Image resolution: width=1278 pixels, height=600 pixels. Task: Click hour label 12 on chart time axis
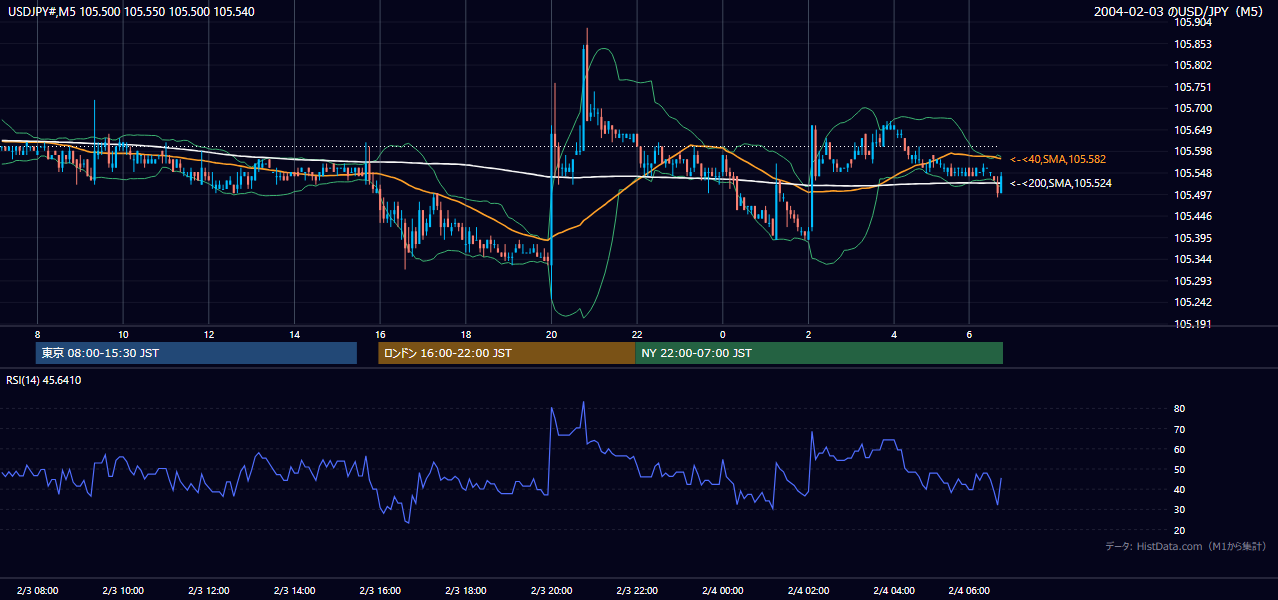click(x=209, y=334)
